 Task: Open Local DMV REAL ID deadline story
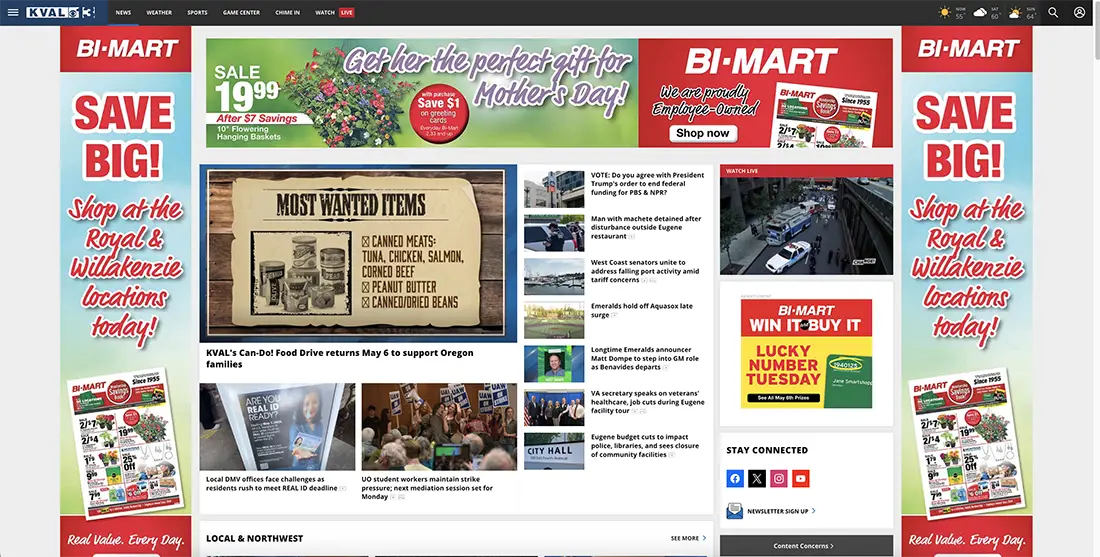coord(275,483)
